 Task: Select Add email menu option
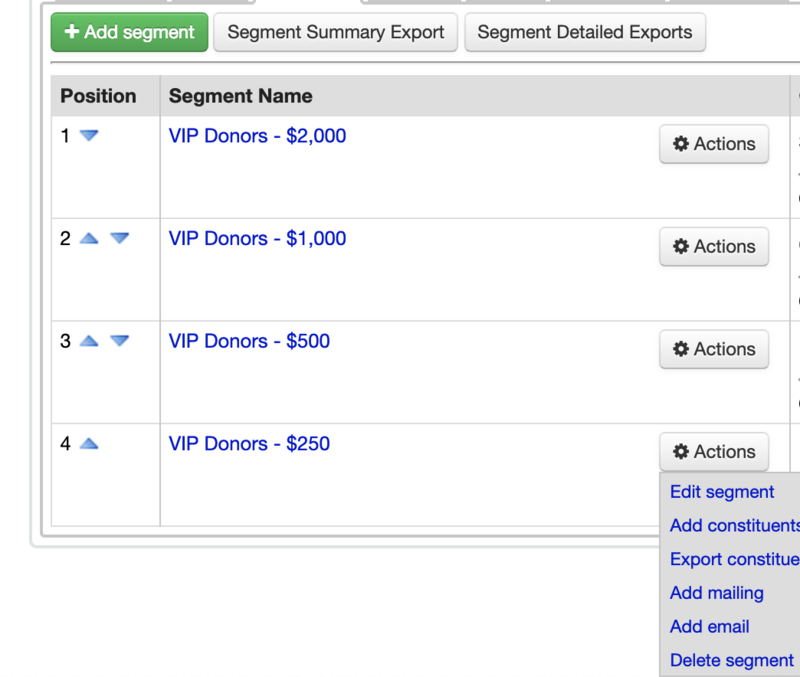click(x=709, y=627)
